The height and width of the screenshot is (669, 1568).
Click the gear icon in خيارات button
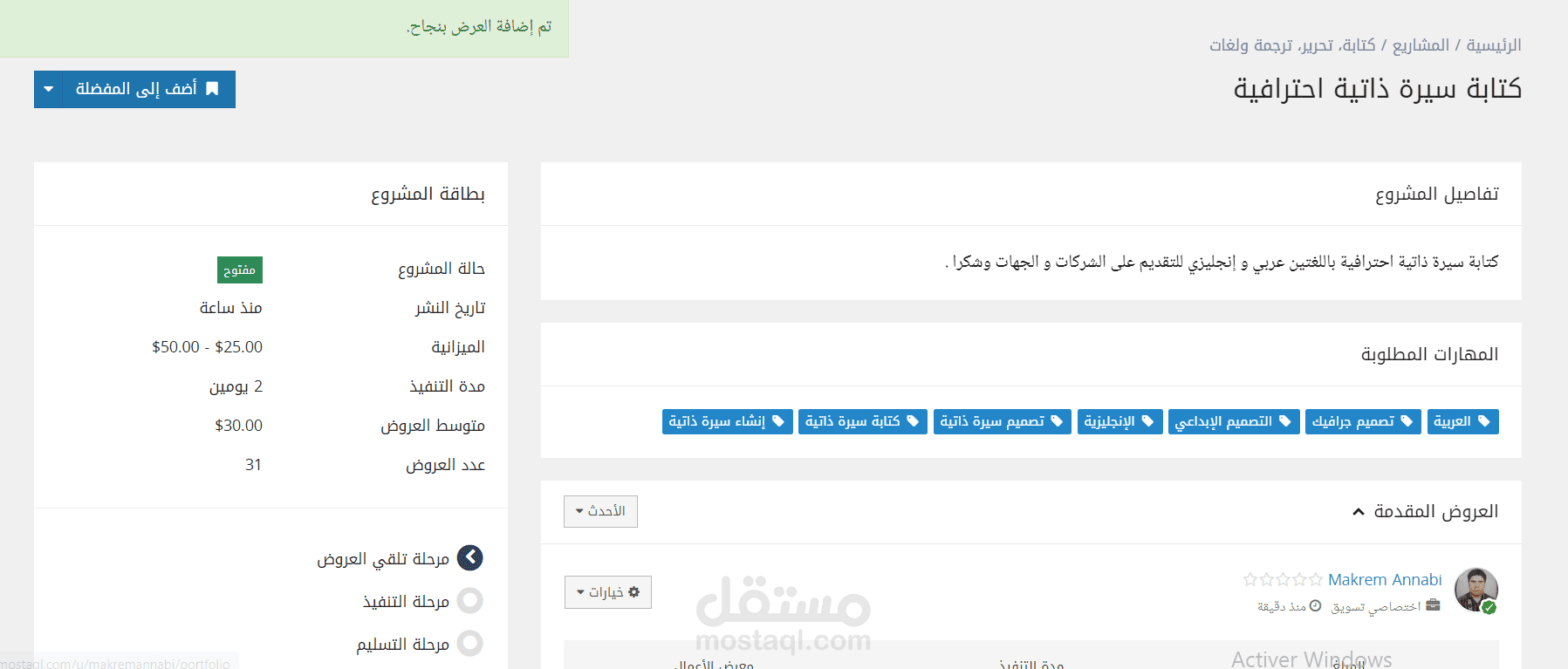pyautogui.click(x=634, y=592)
